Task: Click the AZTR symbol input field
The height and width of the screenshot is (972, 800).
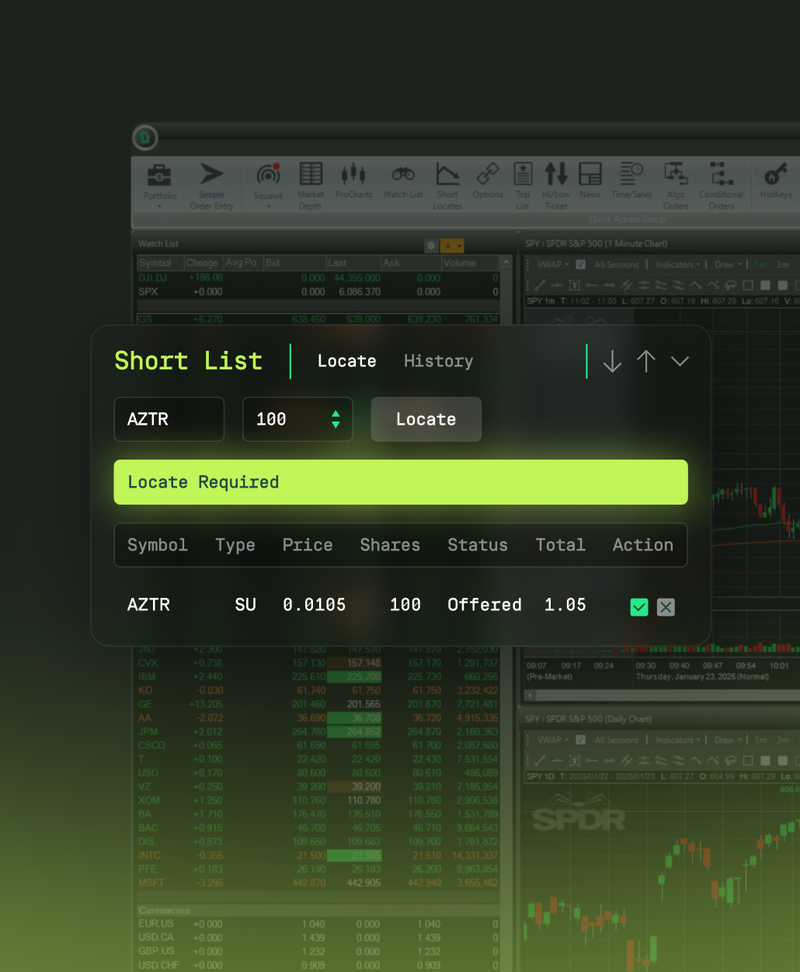Action: coord(169,420)
